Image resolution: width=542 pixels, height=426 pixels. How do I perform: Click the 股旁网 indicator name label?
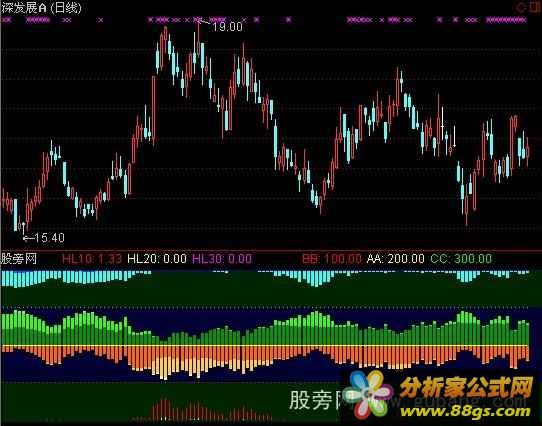click(x=19, y=259)
